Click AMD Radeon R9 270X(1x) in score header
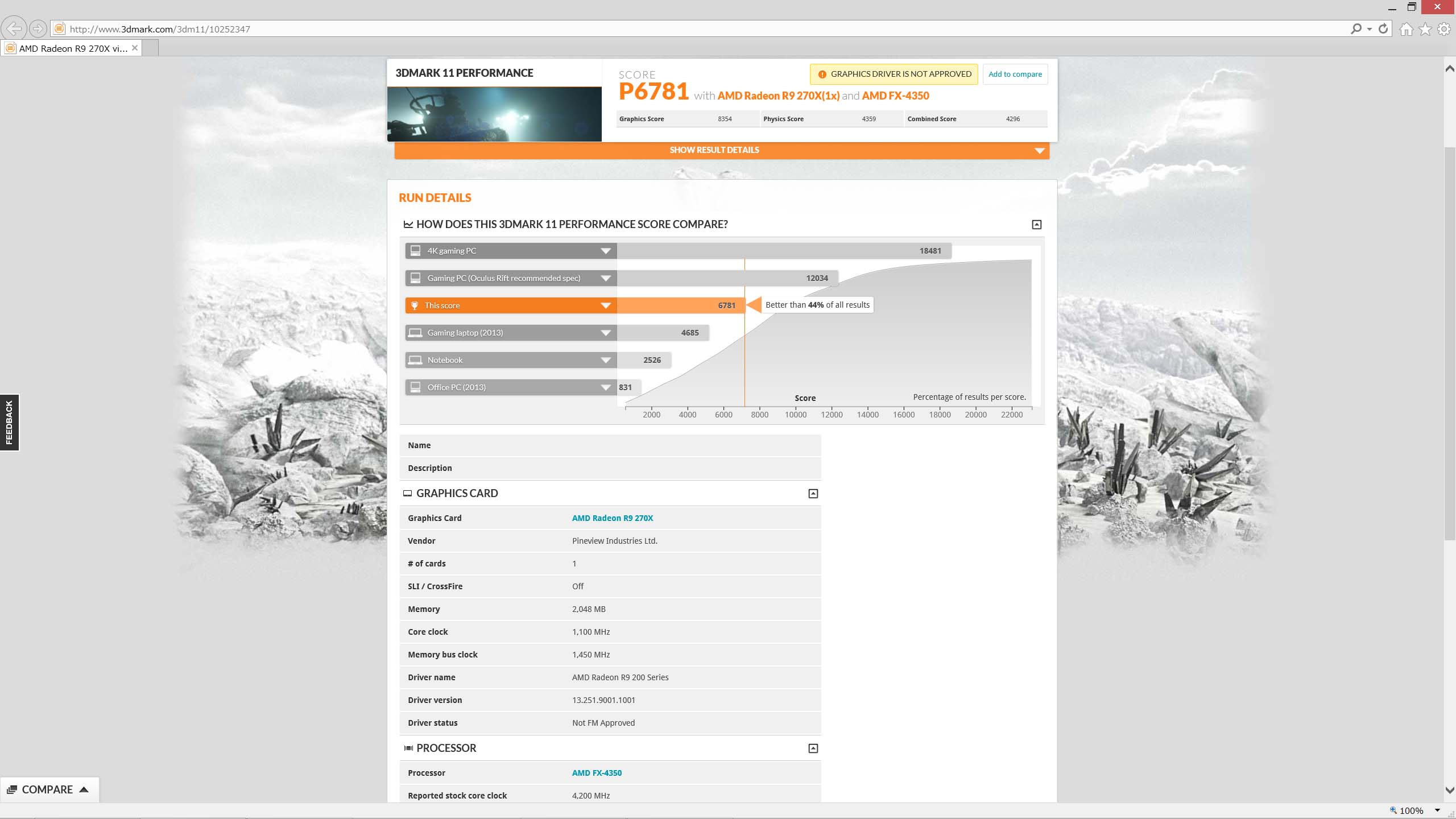 click(x=778, y=96)
